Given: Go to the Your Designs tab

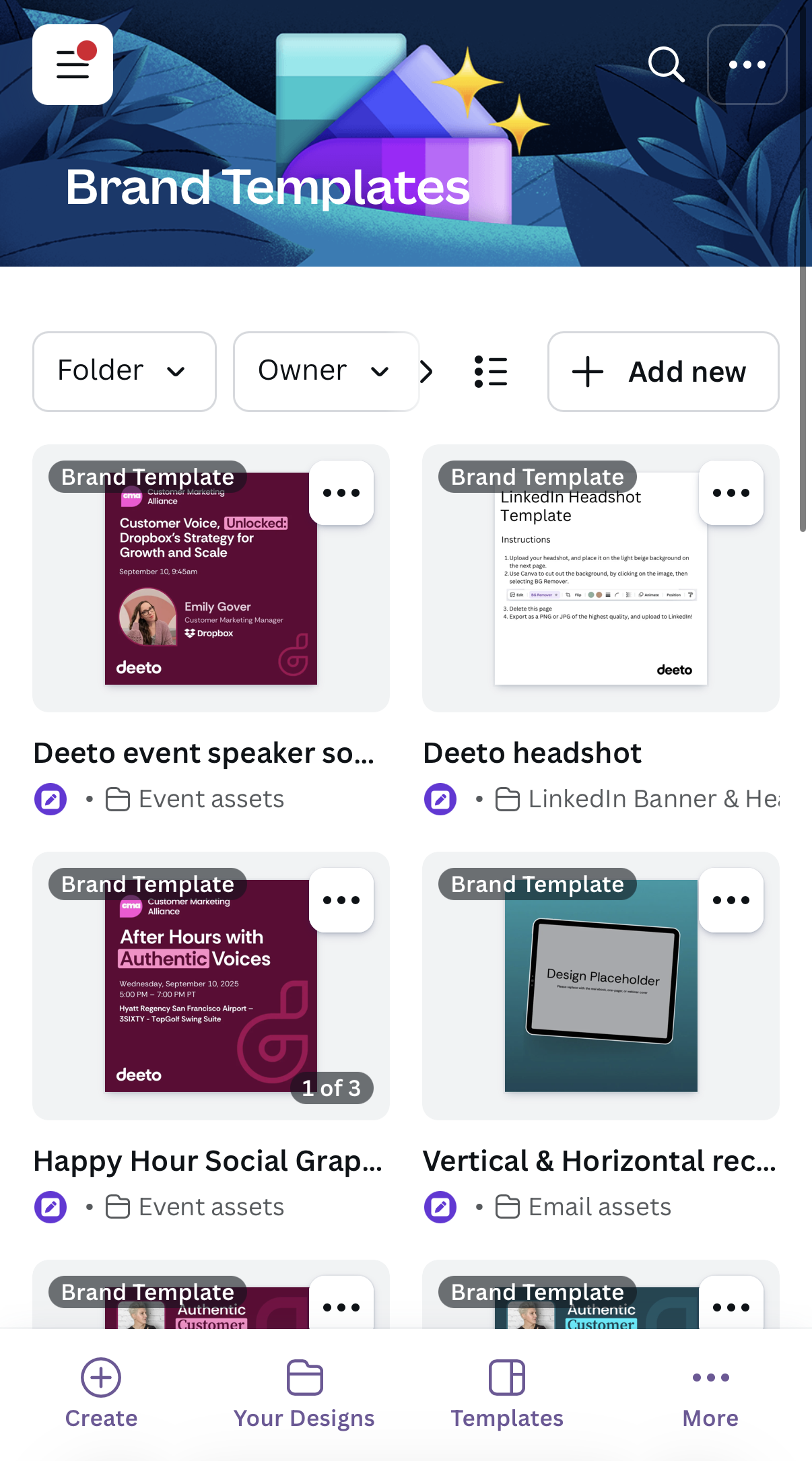Looking at the screenshot, I should point(304,1394).
